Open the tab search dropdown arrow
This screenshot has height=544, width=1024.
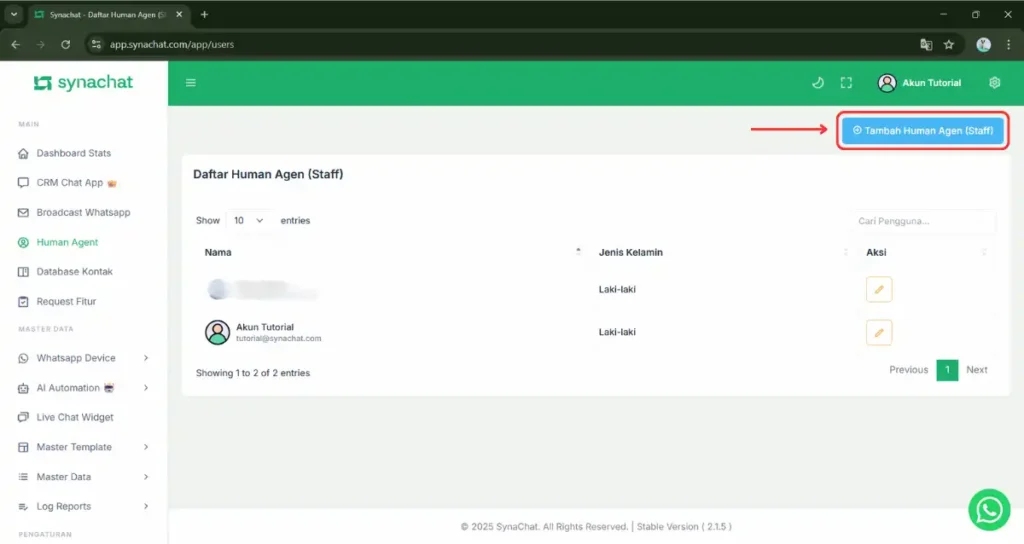click(x=14, y=14)
